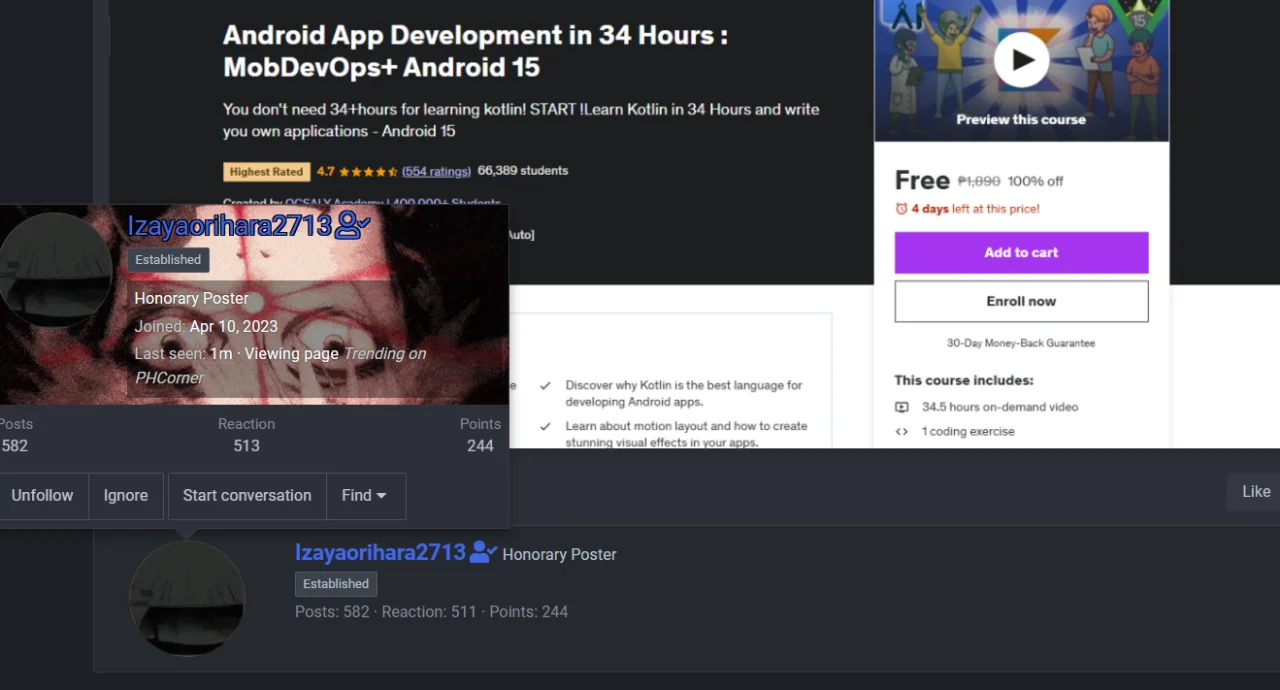The width and height of the screenshot is (1280, 690).
Task: Click Ignore in the profile popup
Action: click(x=126, y=495)
